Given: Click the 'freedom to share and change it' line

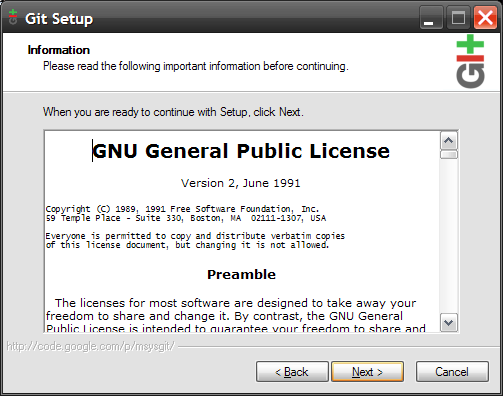Looking at the screenshot, I should pyautogui.click(x=224, y=316).
